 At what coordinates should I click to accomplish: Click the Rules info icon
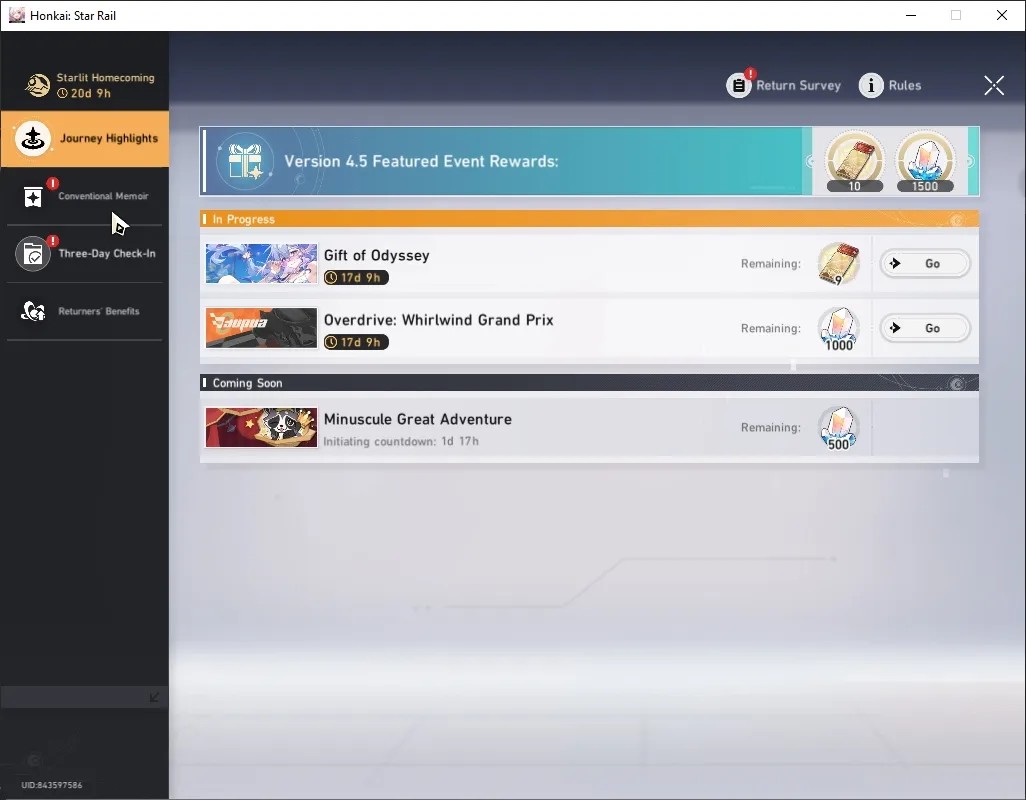(x=870, y=85)
